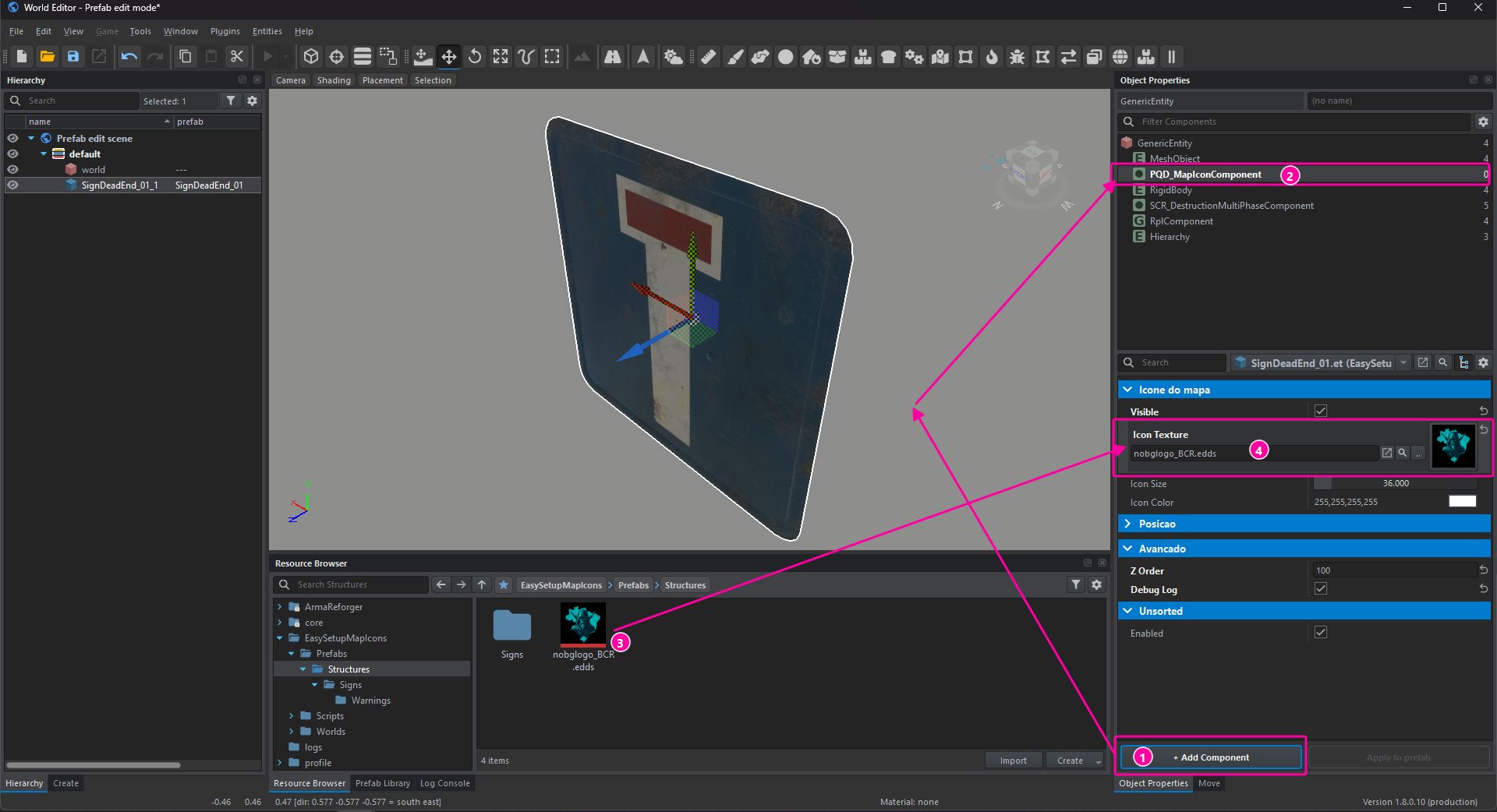Open the road tool icon
Viewport: 1497px width, 812px height.
[613, 56]
